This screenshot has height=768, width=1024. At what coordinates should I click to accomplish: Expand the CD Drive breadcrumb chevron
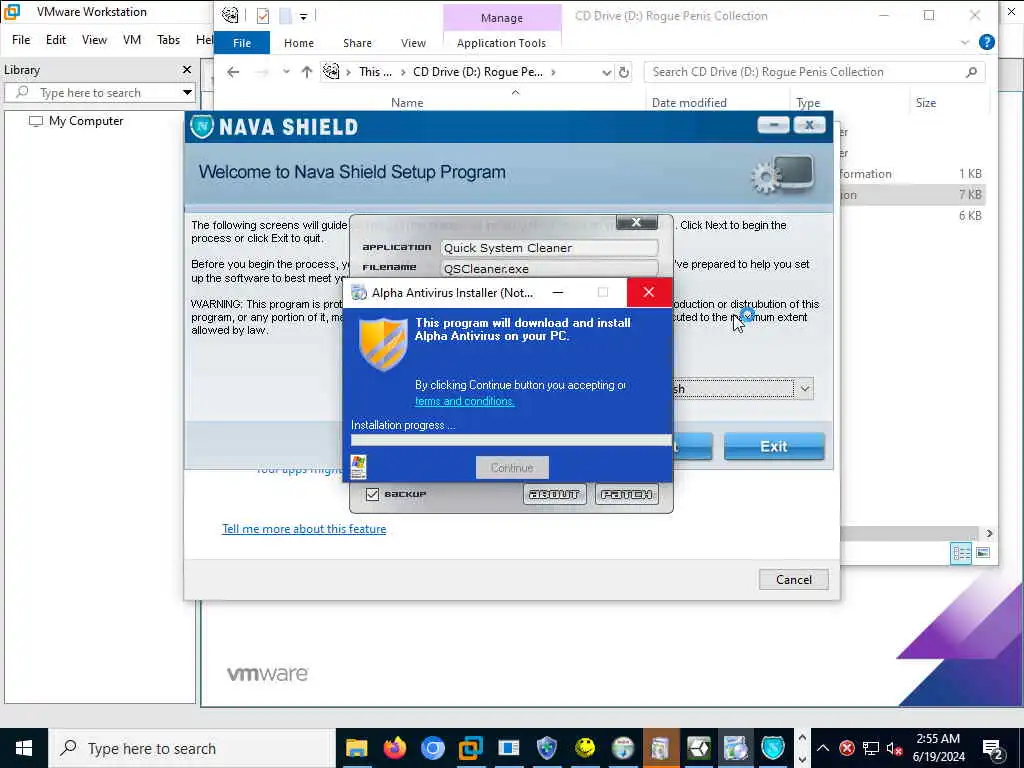(553, 72)
